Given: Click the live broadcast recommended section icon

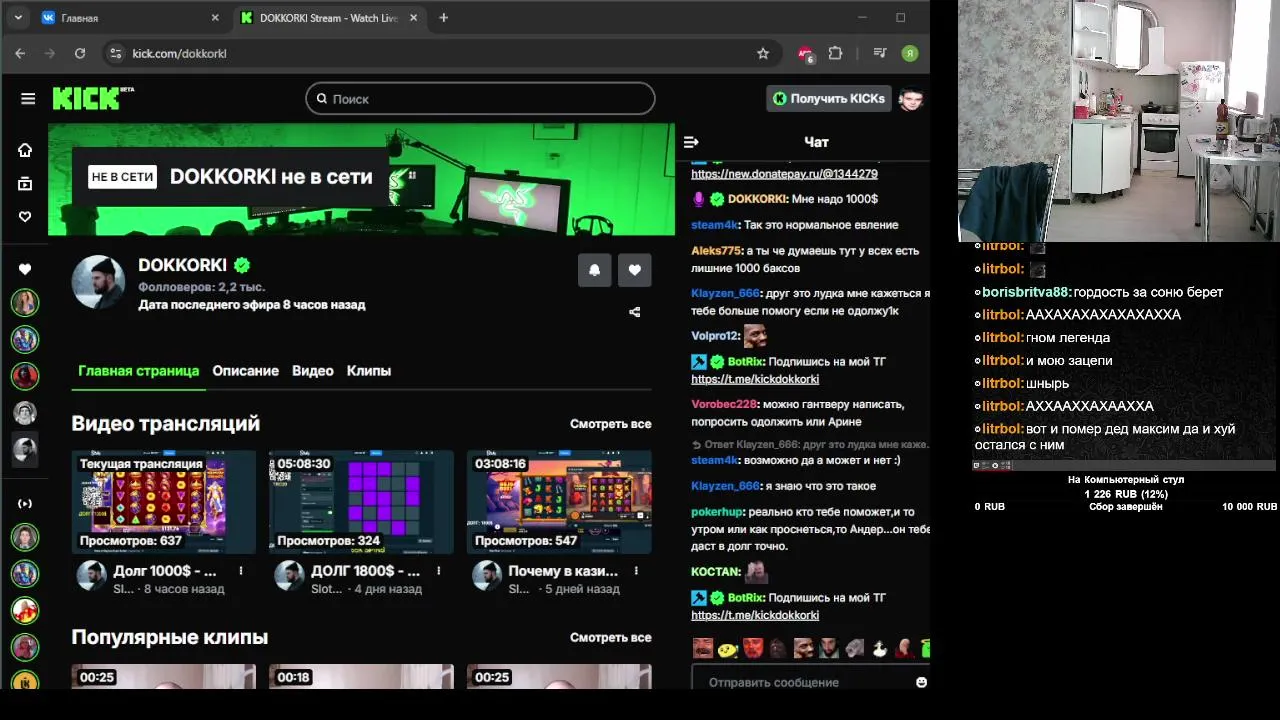Looking at the screenshot, I should click(25, 503).
